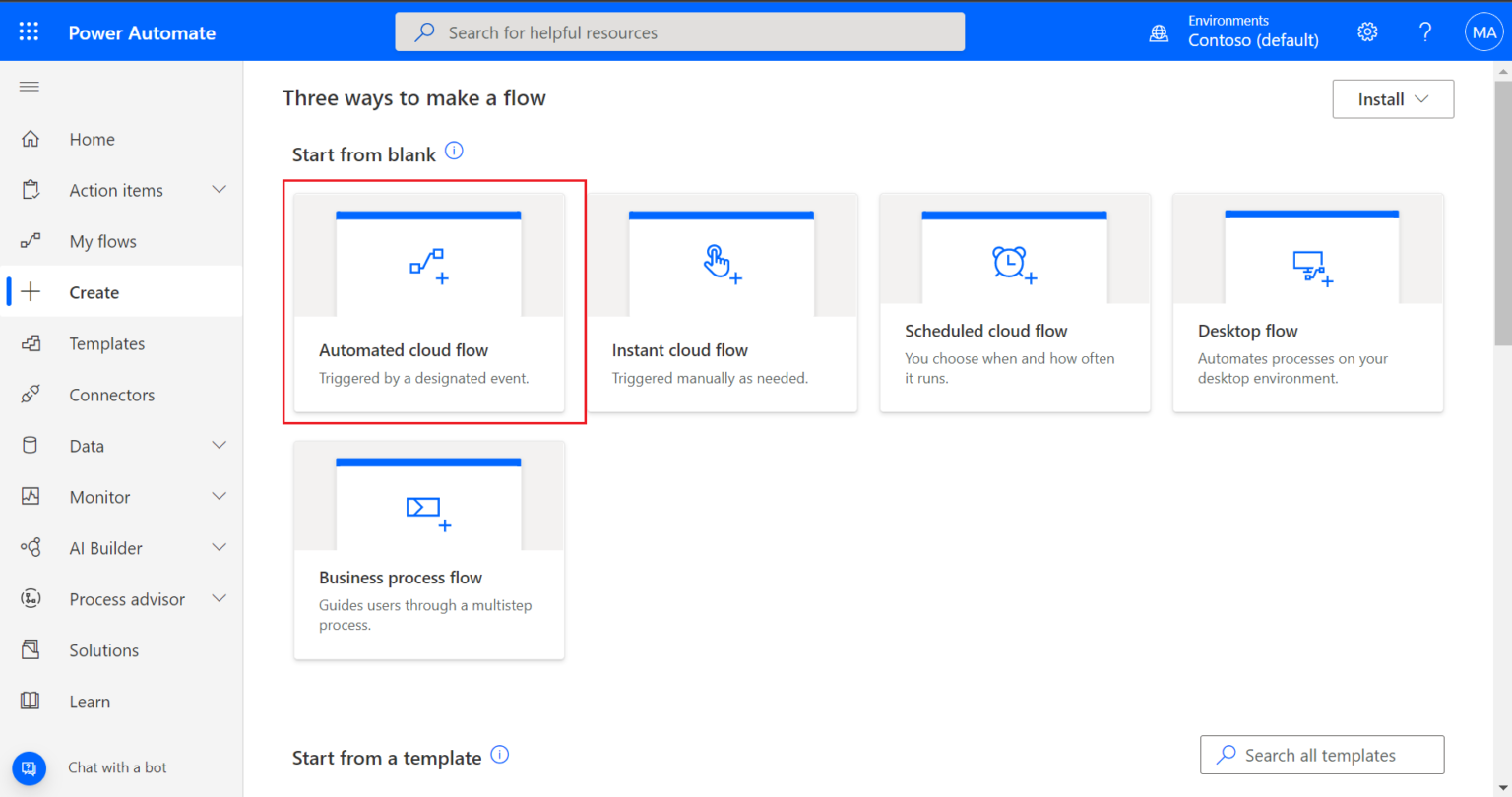Open the app launcher waffle icon
Screen dimensions: 1512x797
pos(29,31)
